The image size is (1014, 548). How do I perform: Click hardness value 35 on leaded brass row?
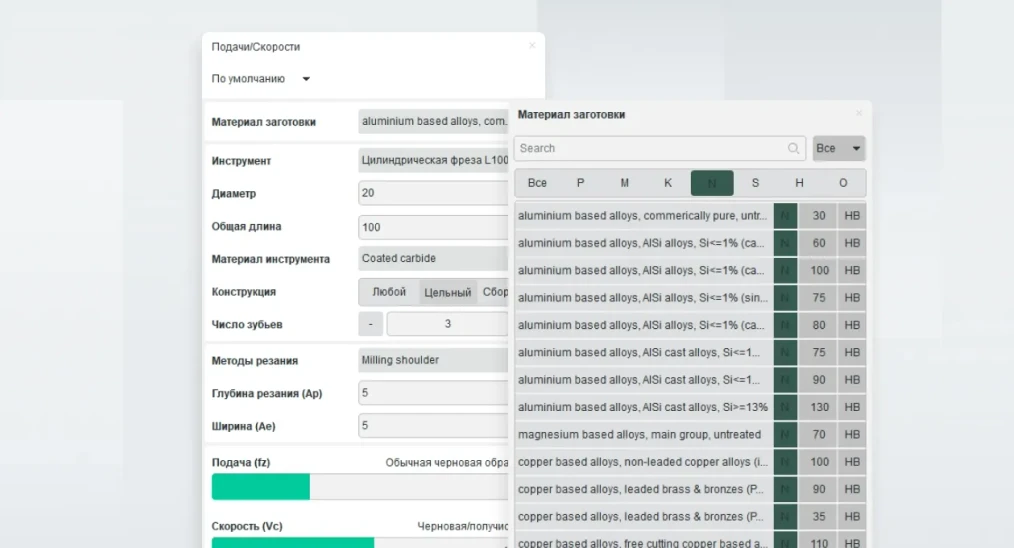[819, 517]
